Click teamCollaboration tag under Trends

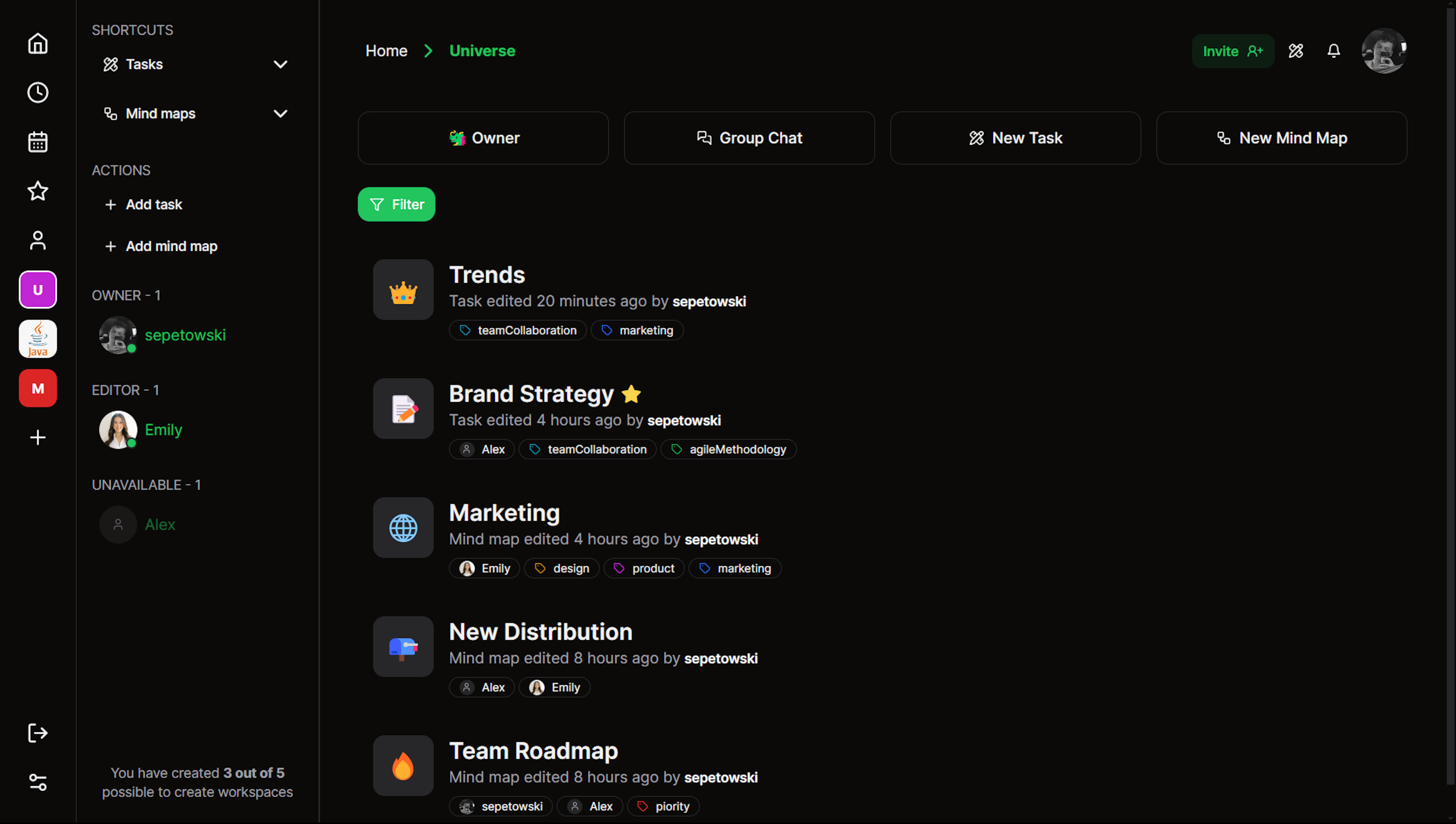[x=518, y=331]
